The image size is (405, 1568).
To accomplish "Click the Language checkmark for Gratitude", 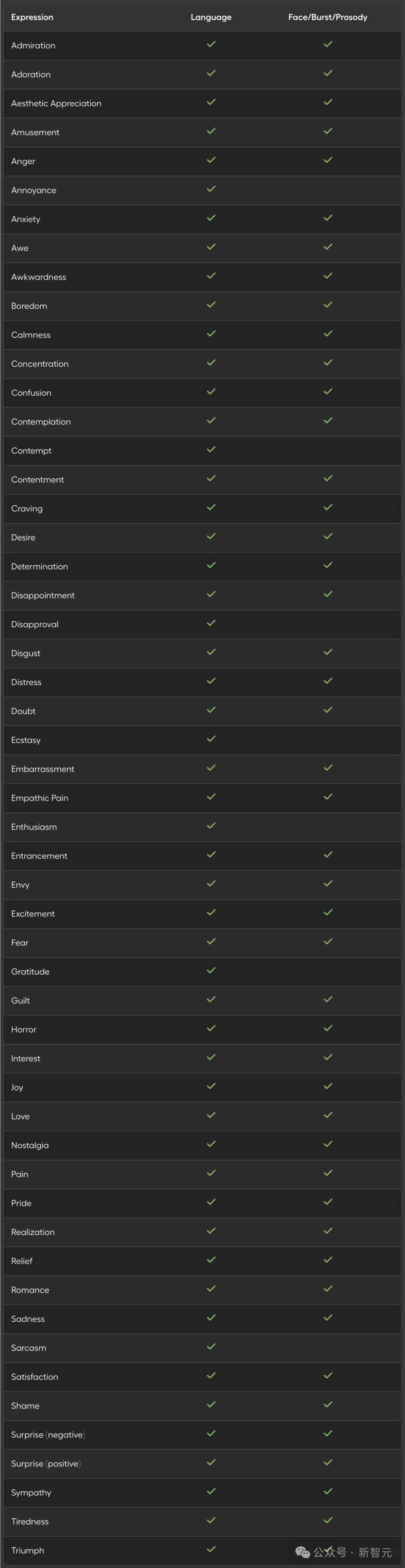I will click(x=211, y=970).
